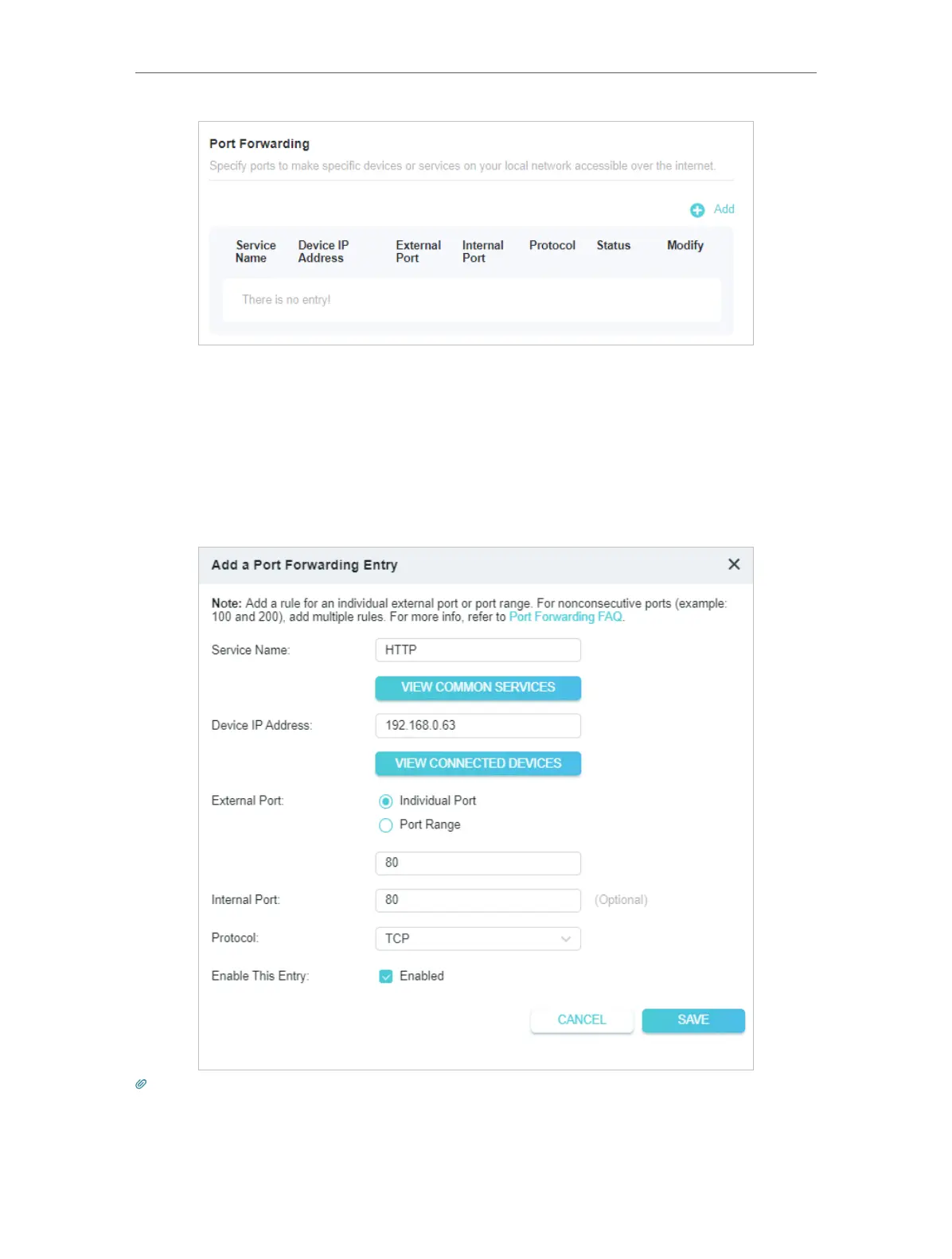Select the Internal Port input box
This screenshot has width=952, height=1259.
click(478, 900)
